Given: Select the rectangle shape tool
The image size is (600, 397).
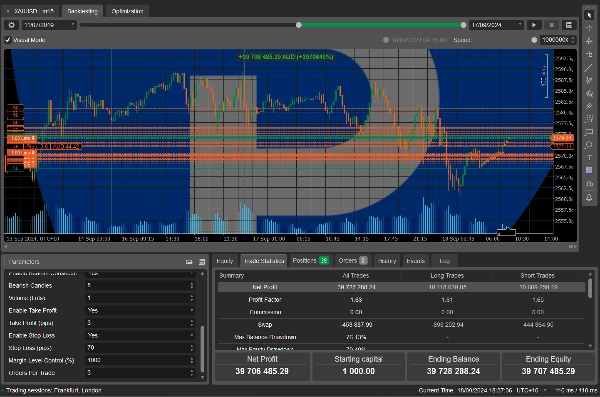Looking at the screenshot, I should tap(589, 132).
